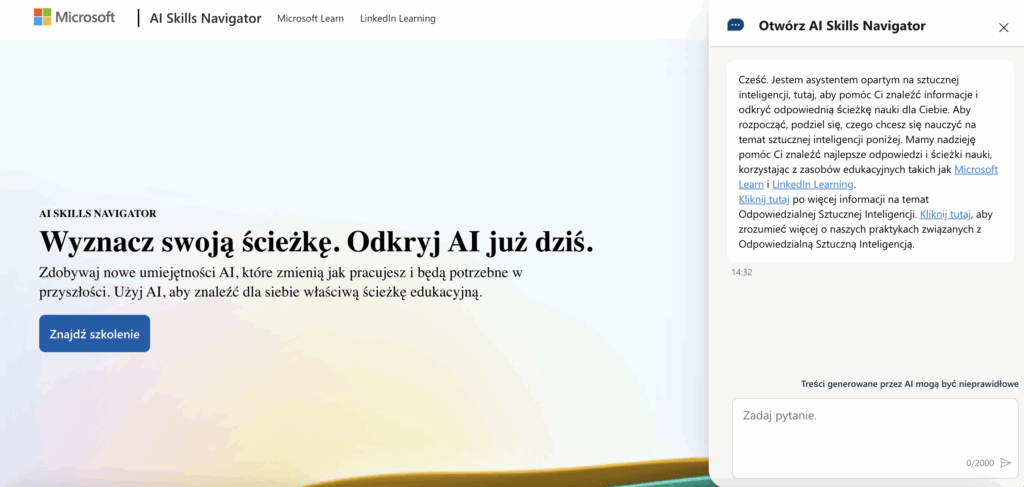Viewport: 1024px width, 487px height.
Task: Click the small 'AI SKILLS NAVIGATOR' label above heading
Action: (x=97, y=213)
